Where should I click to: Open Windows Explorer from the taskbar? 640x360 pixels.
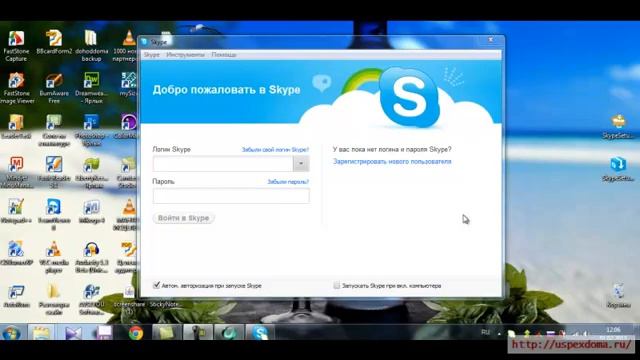pos(41,333)
